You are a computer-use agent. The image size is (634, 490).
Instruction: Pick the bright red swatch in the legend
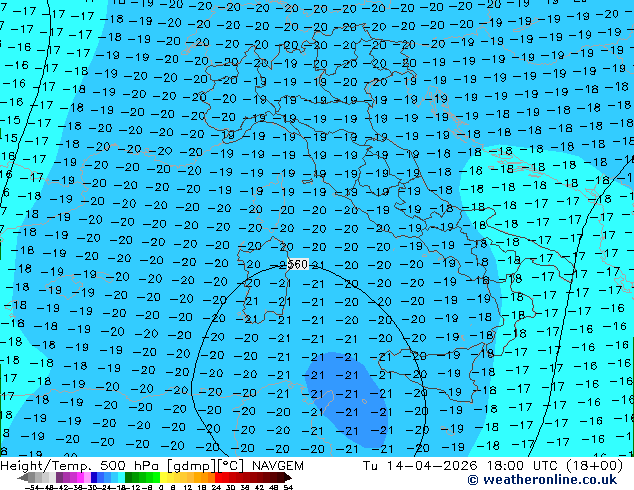[218, 477]
